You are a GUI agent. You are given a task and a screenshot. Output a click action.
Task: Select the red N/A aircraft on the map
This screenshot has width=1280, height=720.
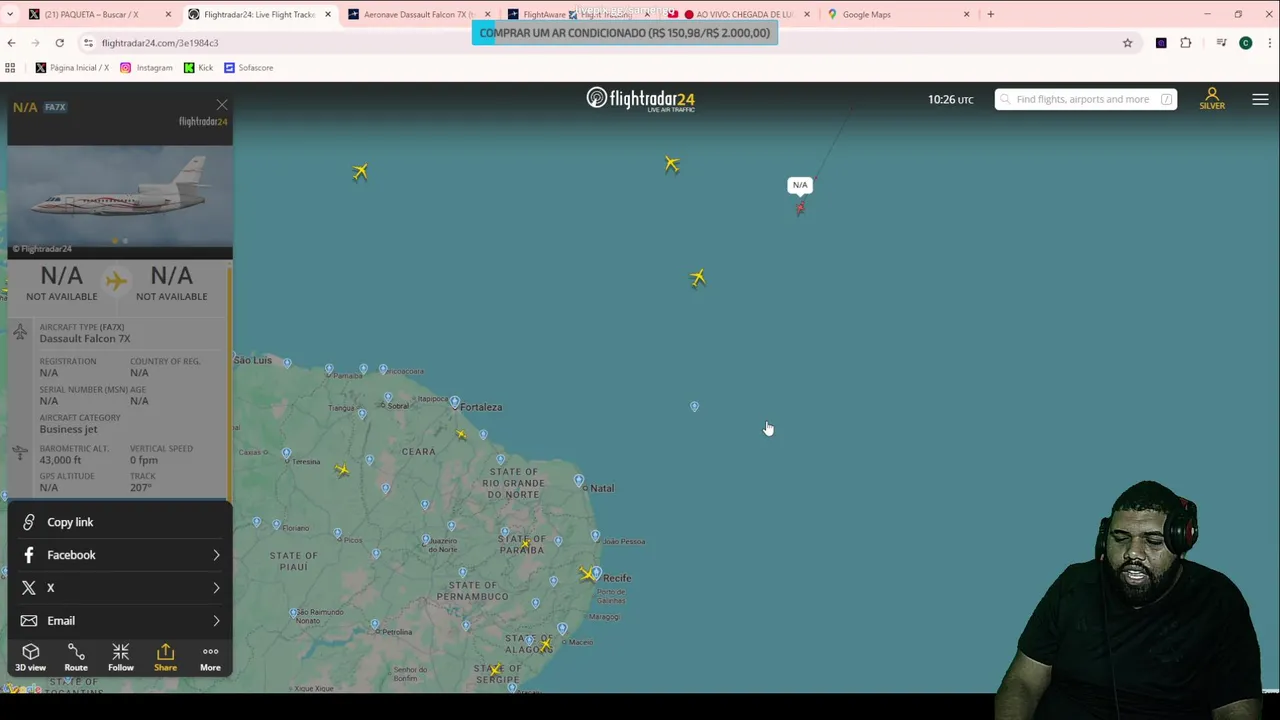click(800, 208)
